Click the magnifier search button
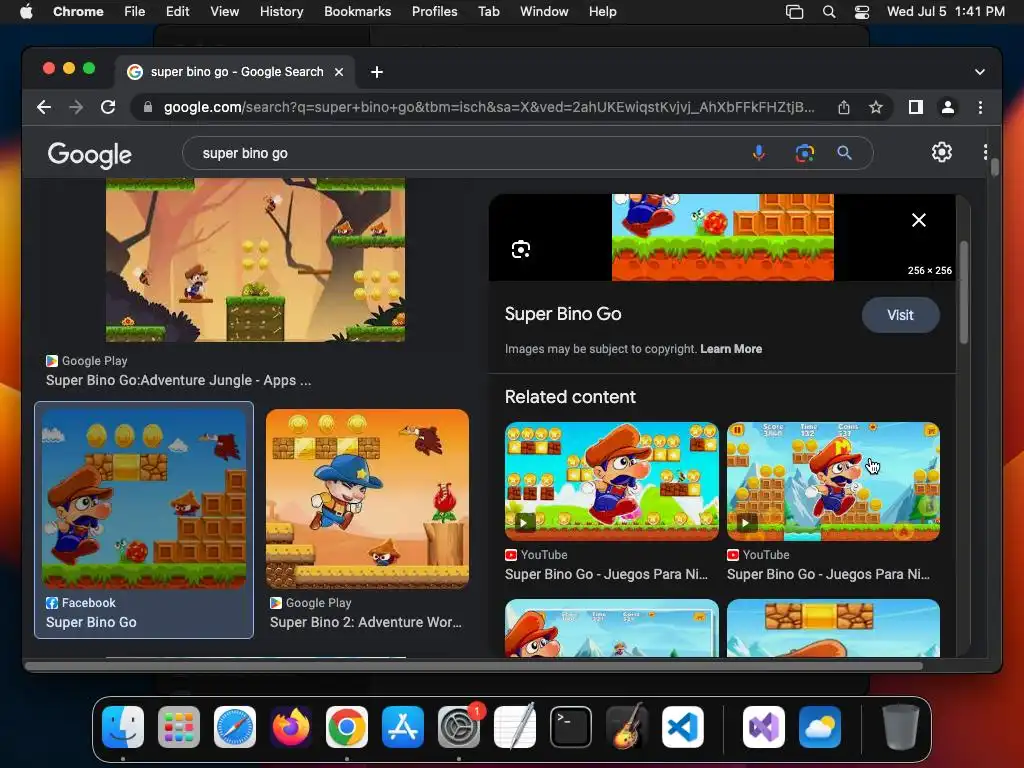Screen dimensions: 1024x768 pyautogui.click(x=844, y=153)
